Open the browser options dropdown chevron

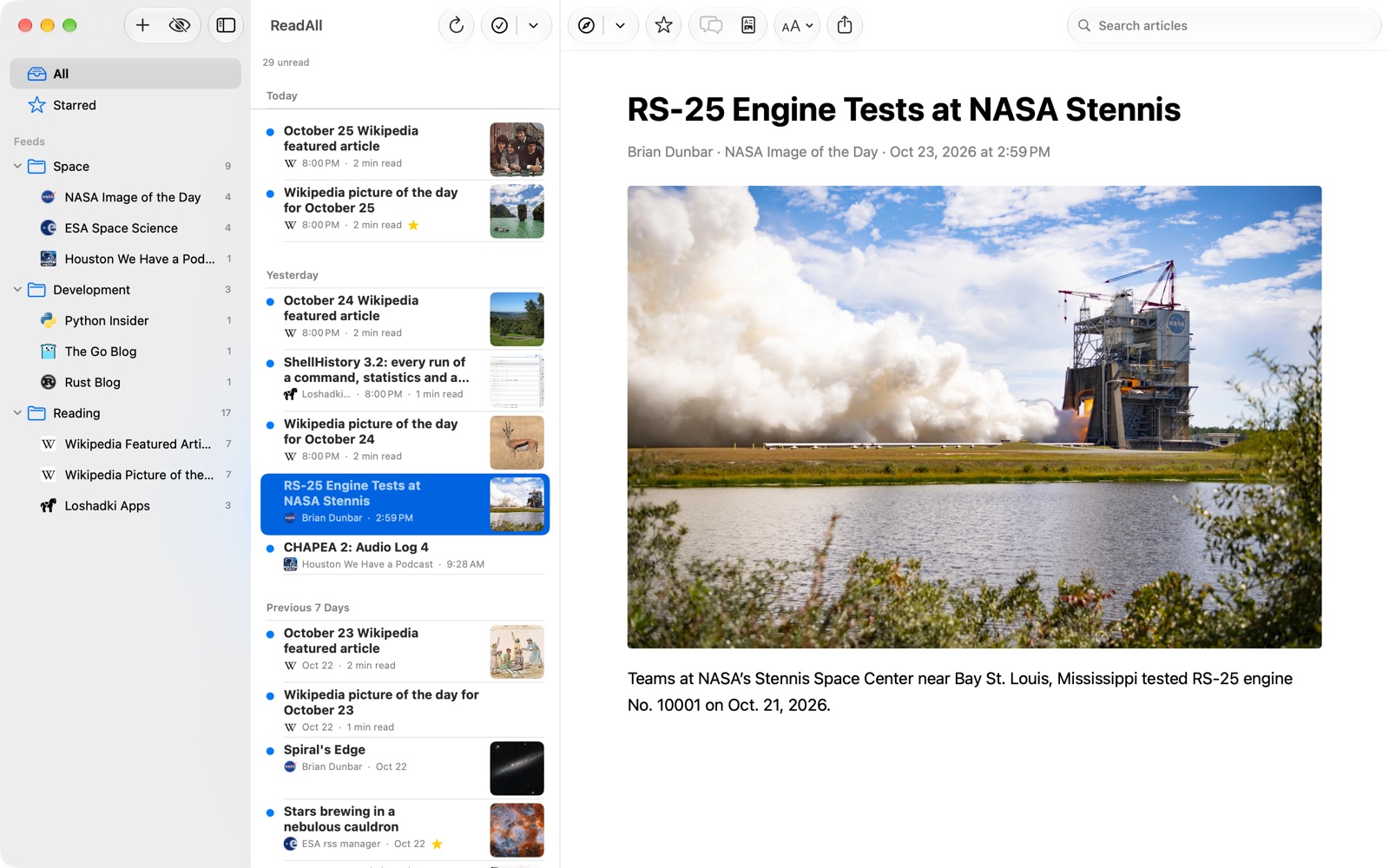[x=620, y=25]
